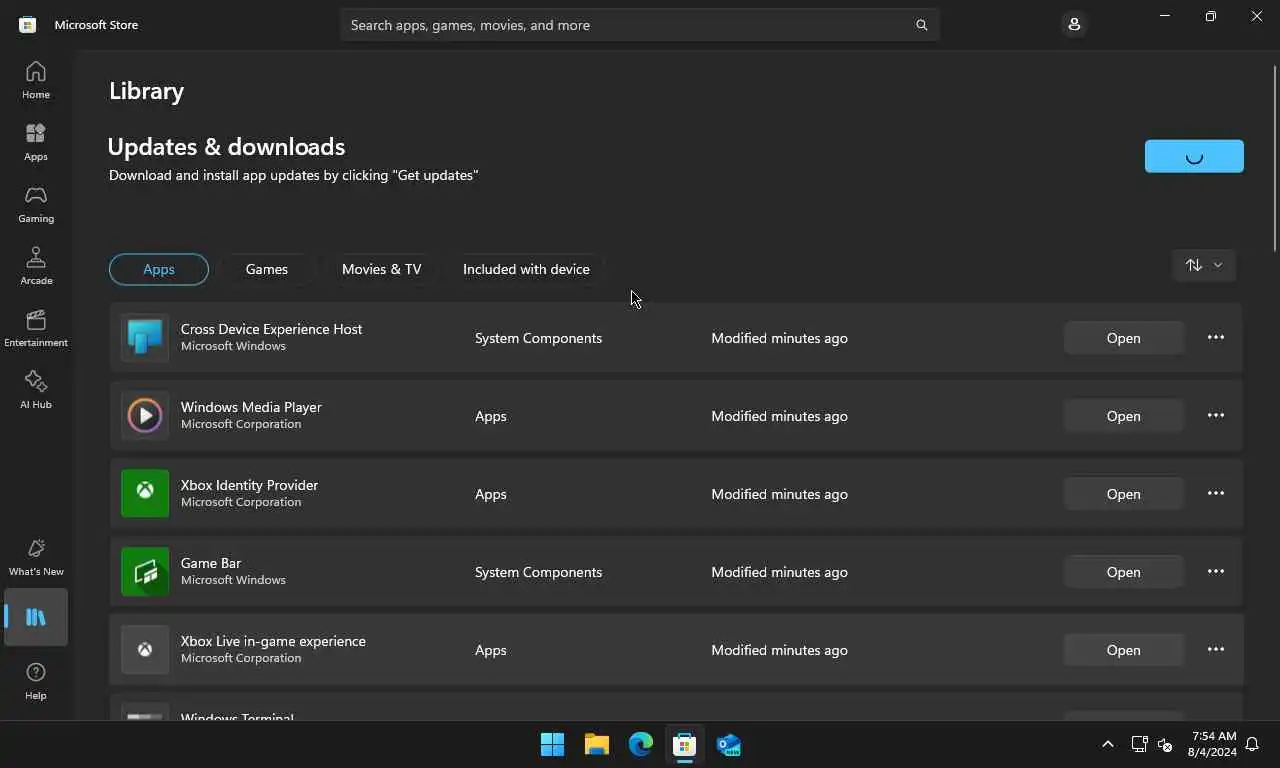Open Help in the sidebar
The image size is (1280, 768).
click(36, 681)
